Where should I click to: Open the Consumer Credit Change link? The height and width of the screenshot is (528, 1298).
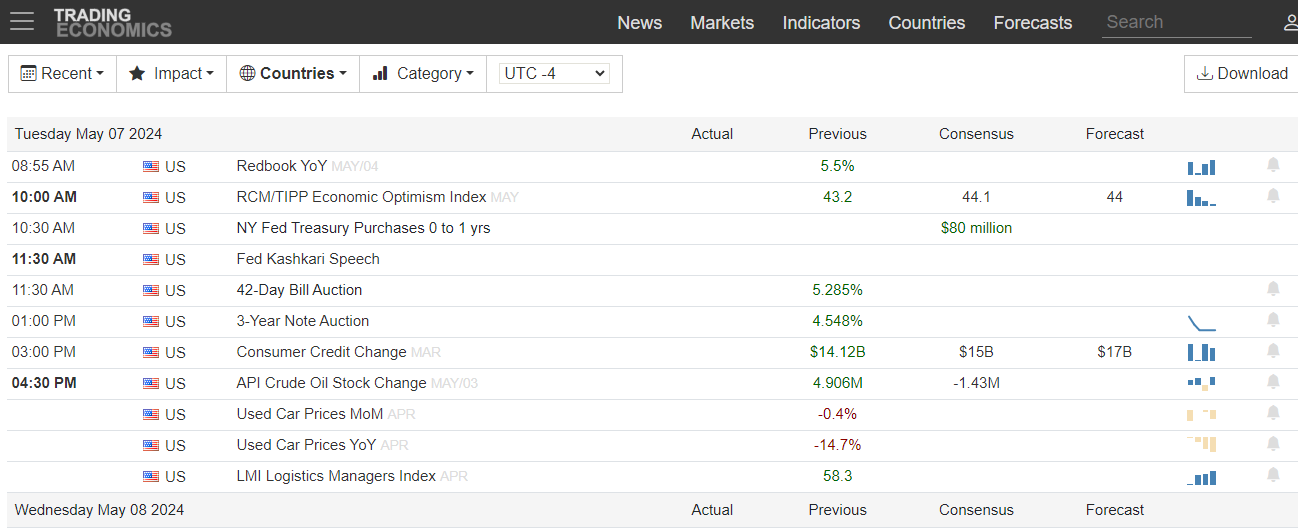point(321,352)
